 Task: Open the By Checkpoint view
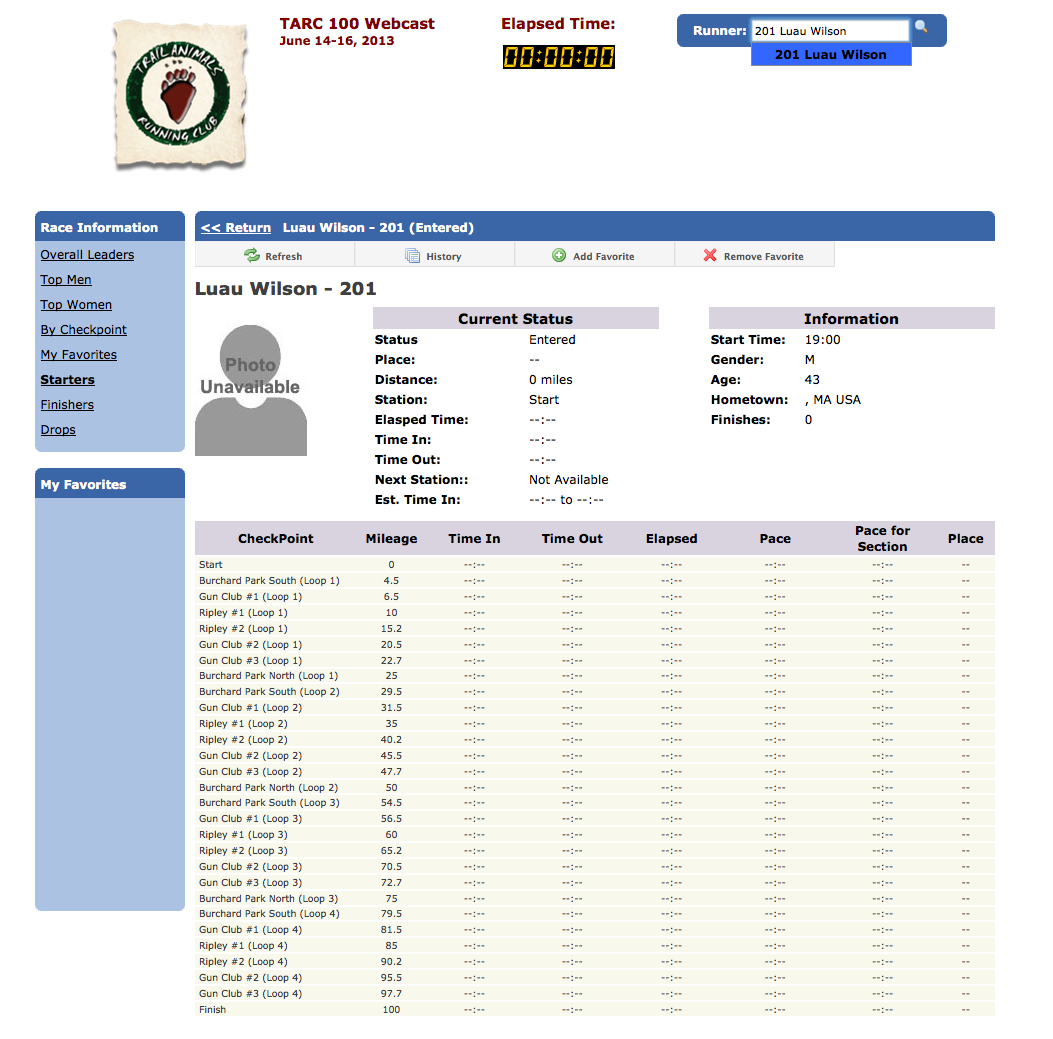point(84,330)
